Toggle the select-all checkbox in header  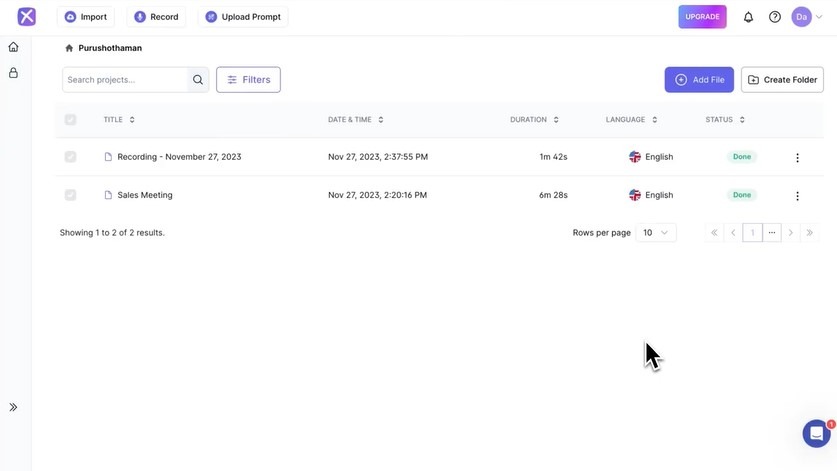[70, 120]
